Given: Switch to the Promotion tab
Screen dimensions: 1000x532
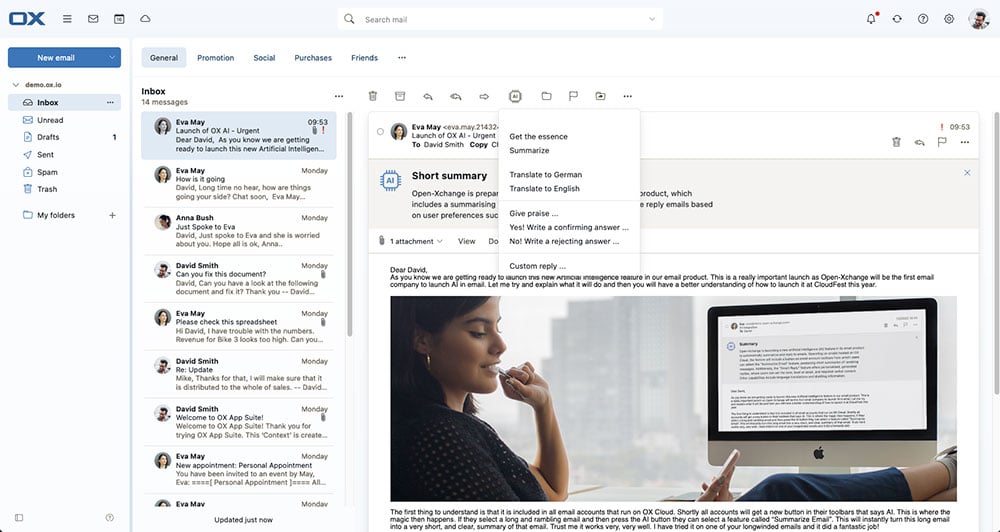Looking at the screenshot, I should pyautogui.click(x=216, y=57).
